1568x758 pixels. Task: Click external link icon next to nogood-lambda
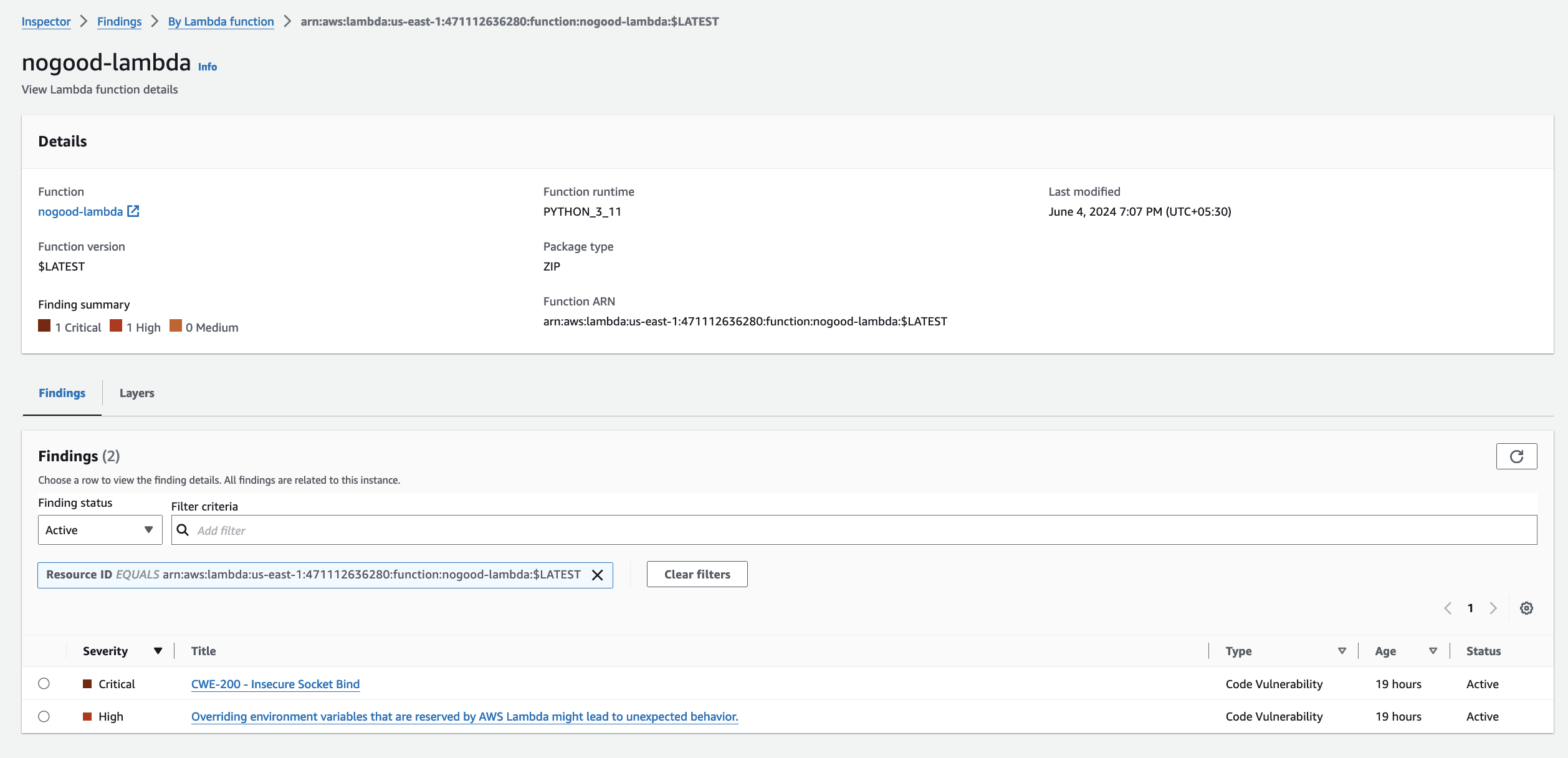coord(133,211)
